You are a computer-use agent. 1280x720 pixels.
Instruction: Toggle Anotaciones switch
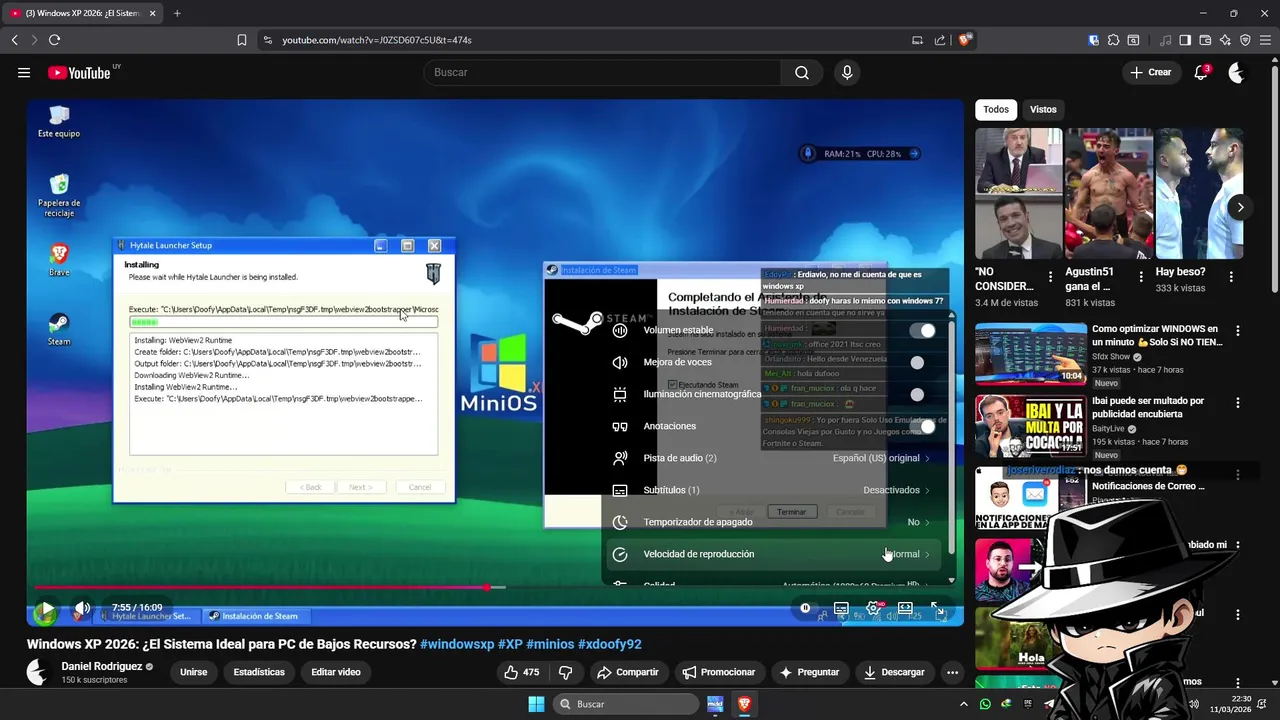[x=922, y=426]
